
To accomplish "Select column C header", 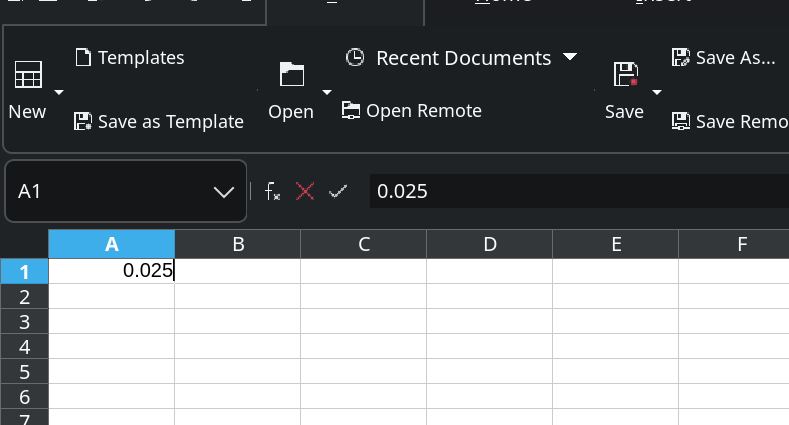I will [x=364, y=244].
